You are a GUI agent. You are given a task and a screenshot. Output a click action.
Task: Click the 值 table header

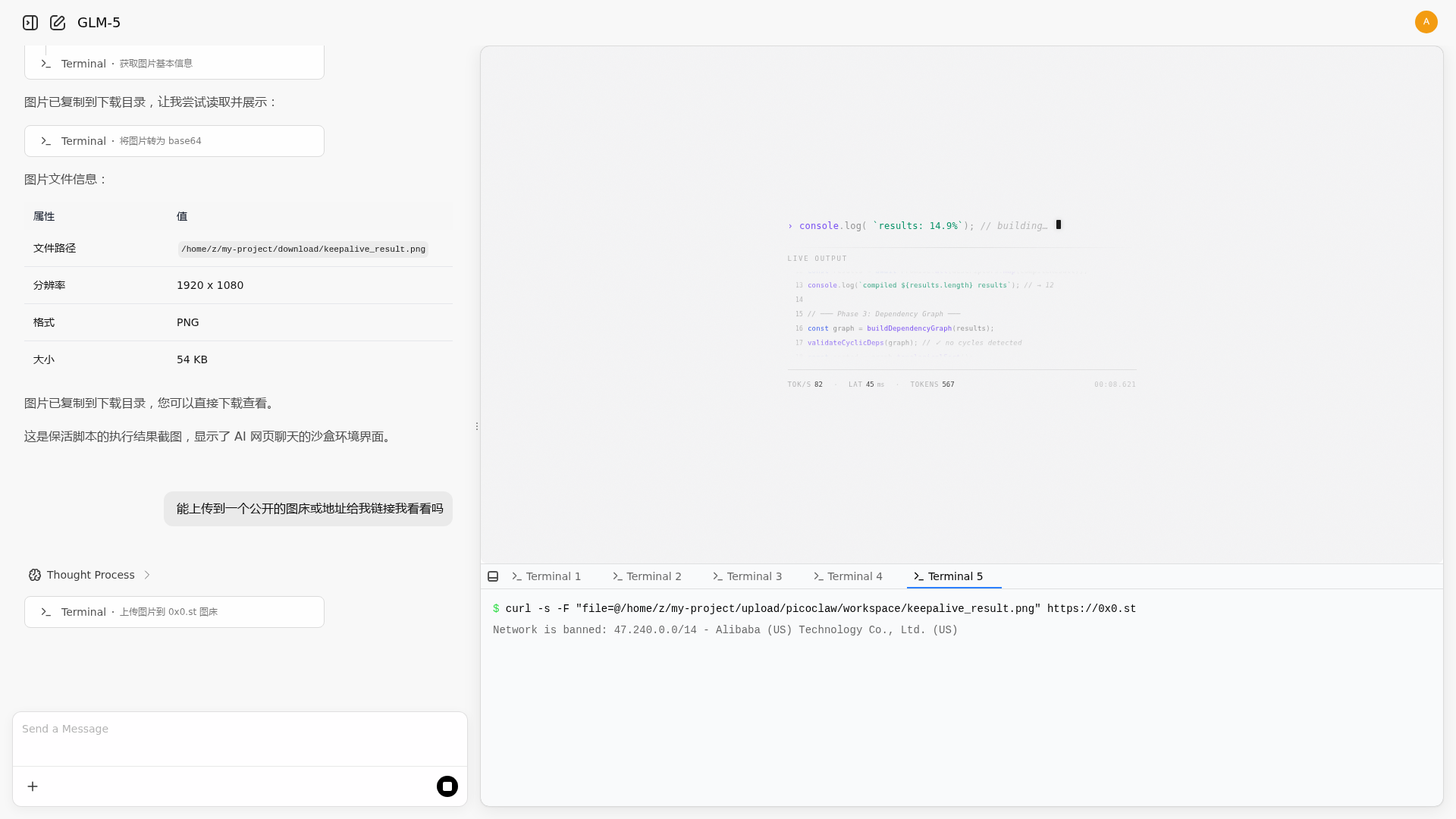coord(182,216)
